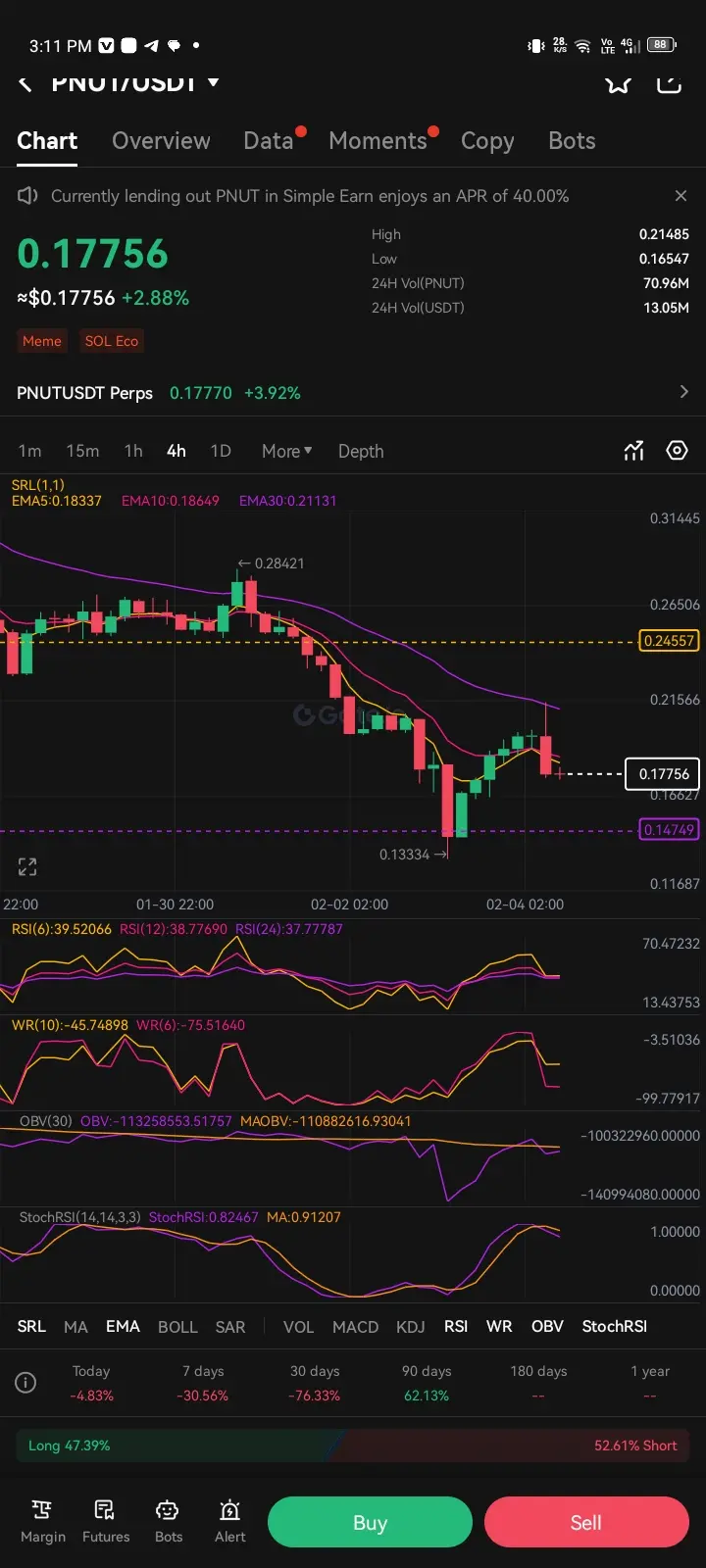Open Futures trading

coord(106,1522)
